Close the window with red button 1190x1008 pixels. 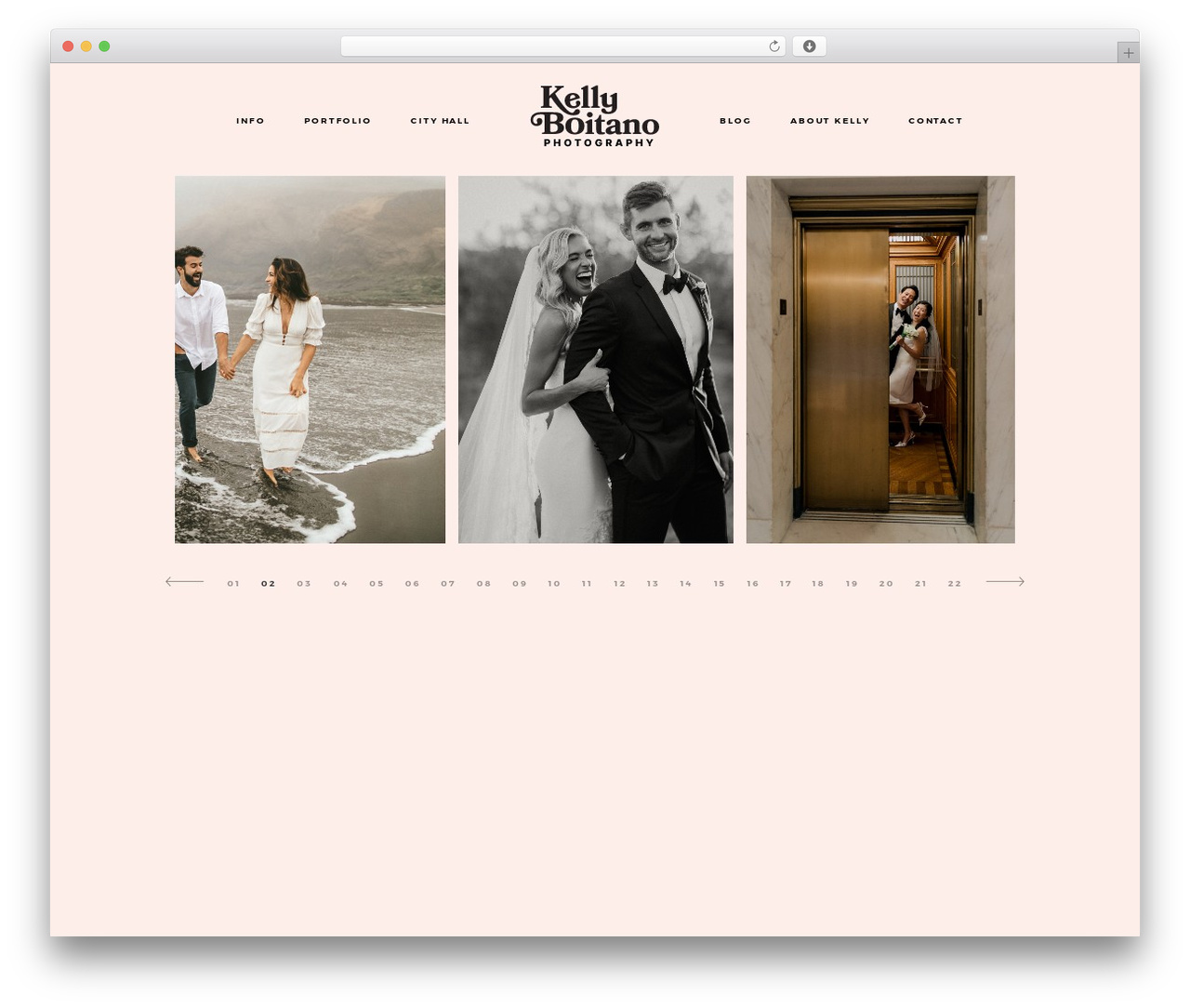[x=68, y=46]
